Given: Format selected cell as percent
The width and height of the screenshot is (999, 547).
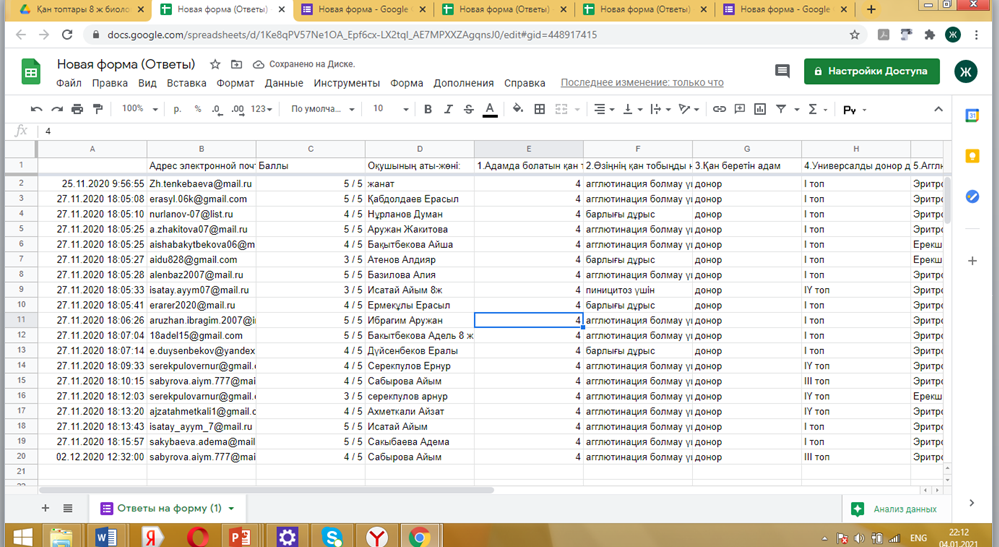Looking at the screenshot, I should tap(198, 110).
